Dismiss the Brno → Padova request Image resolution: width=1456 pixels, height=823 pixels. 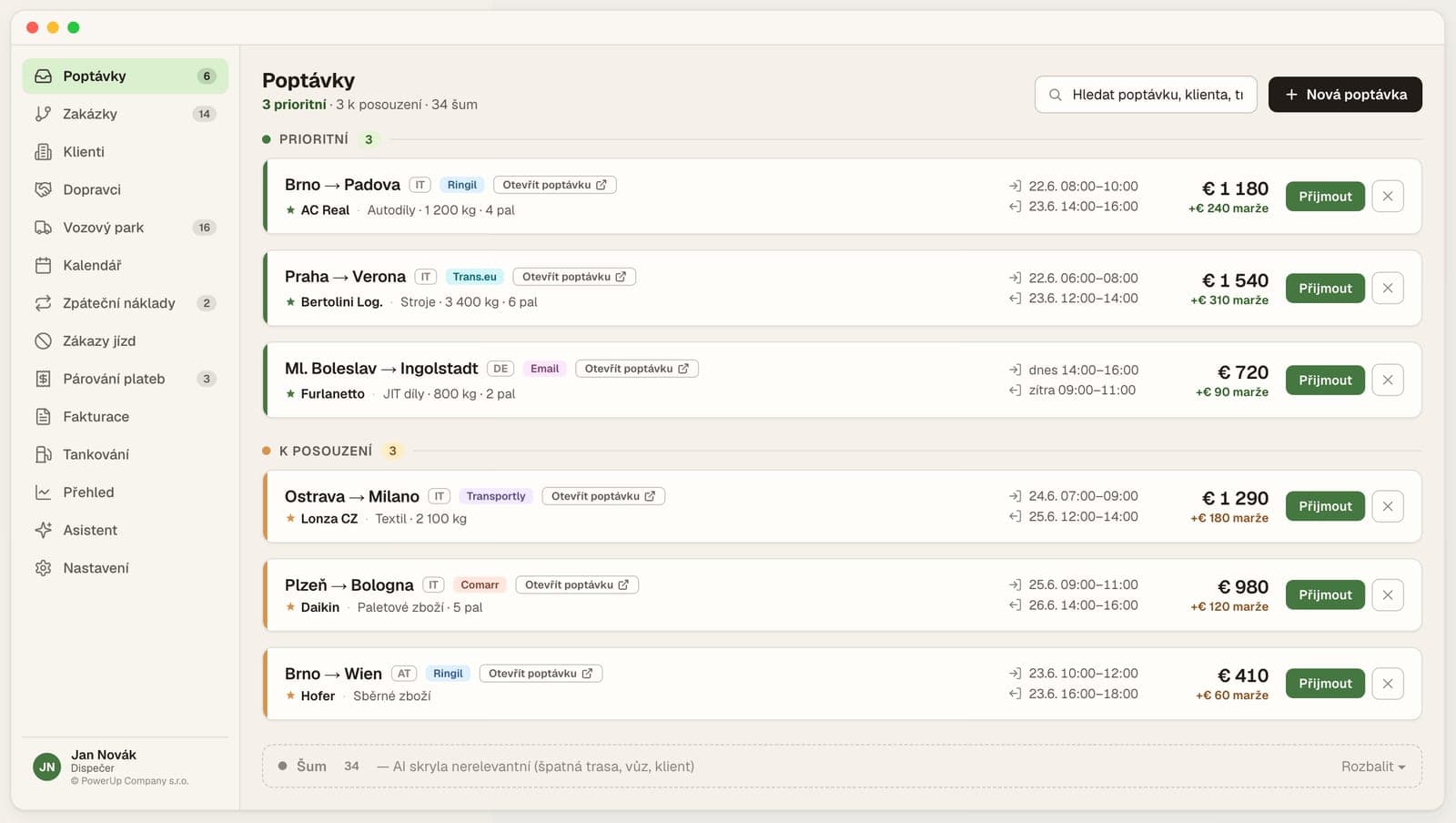[1387, 196]
